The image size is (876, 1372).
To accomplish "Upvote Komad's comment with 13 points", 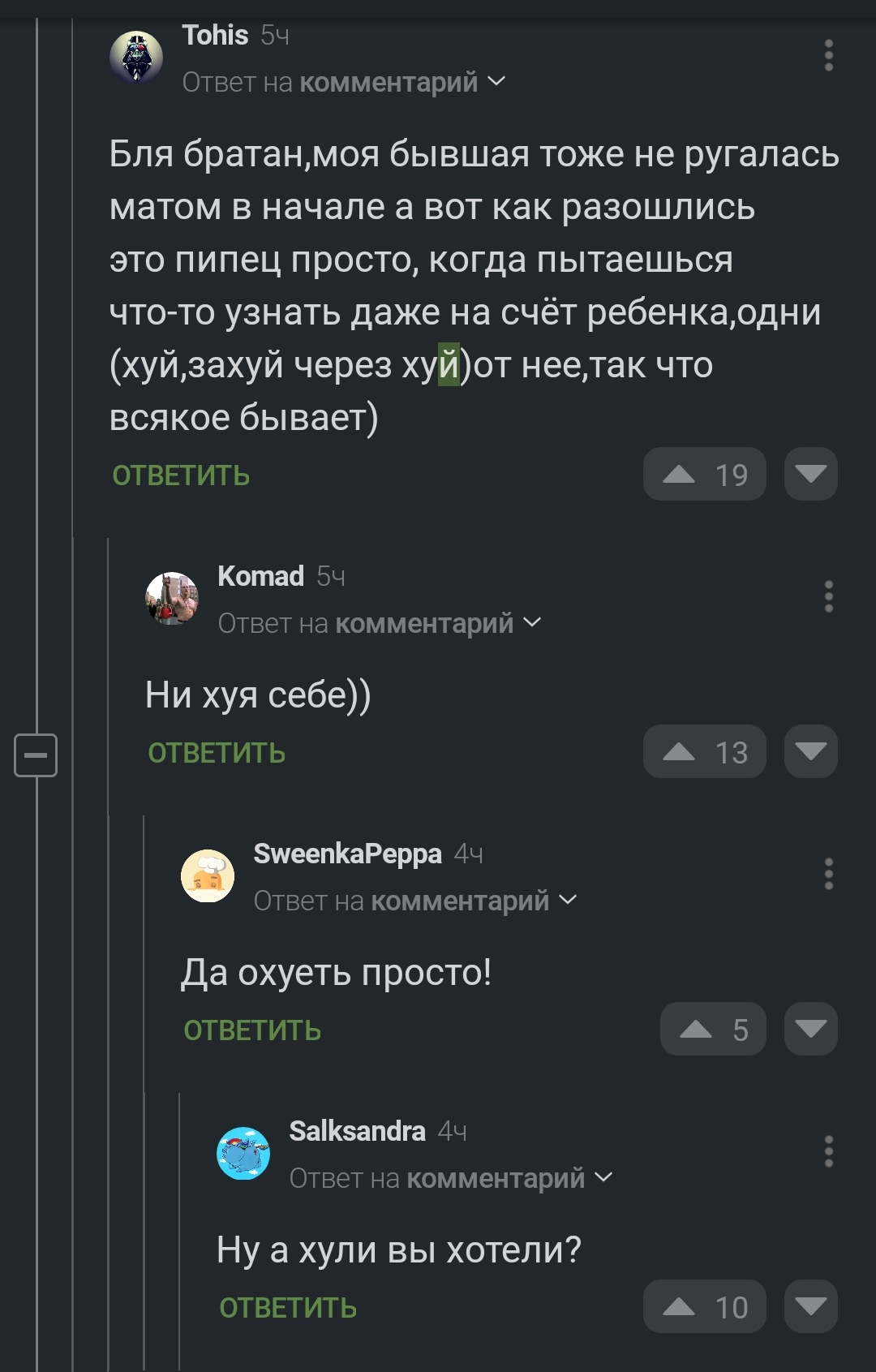I will pos(704,752).
